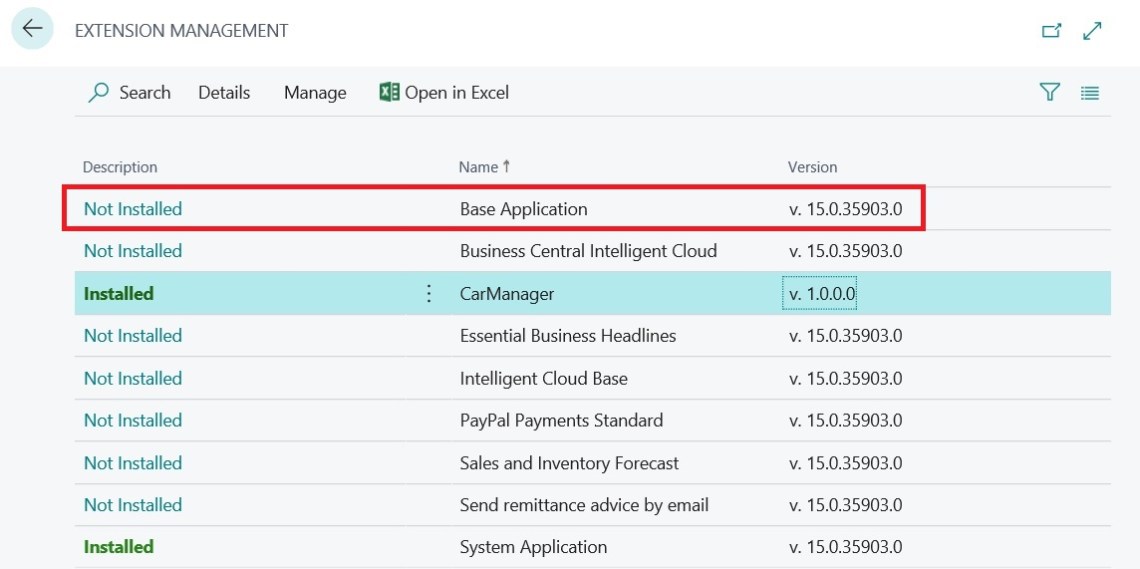
Task: Open page in new window icon
Action: click(1051, 31)
